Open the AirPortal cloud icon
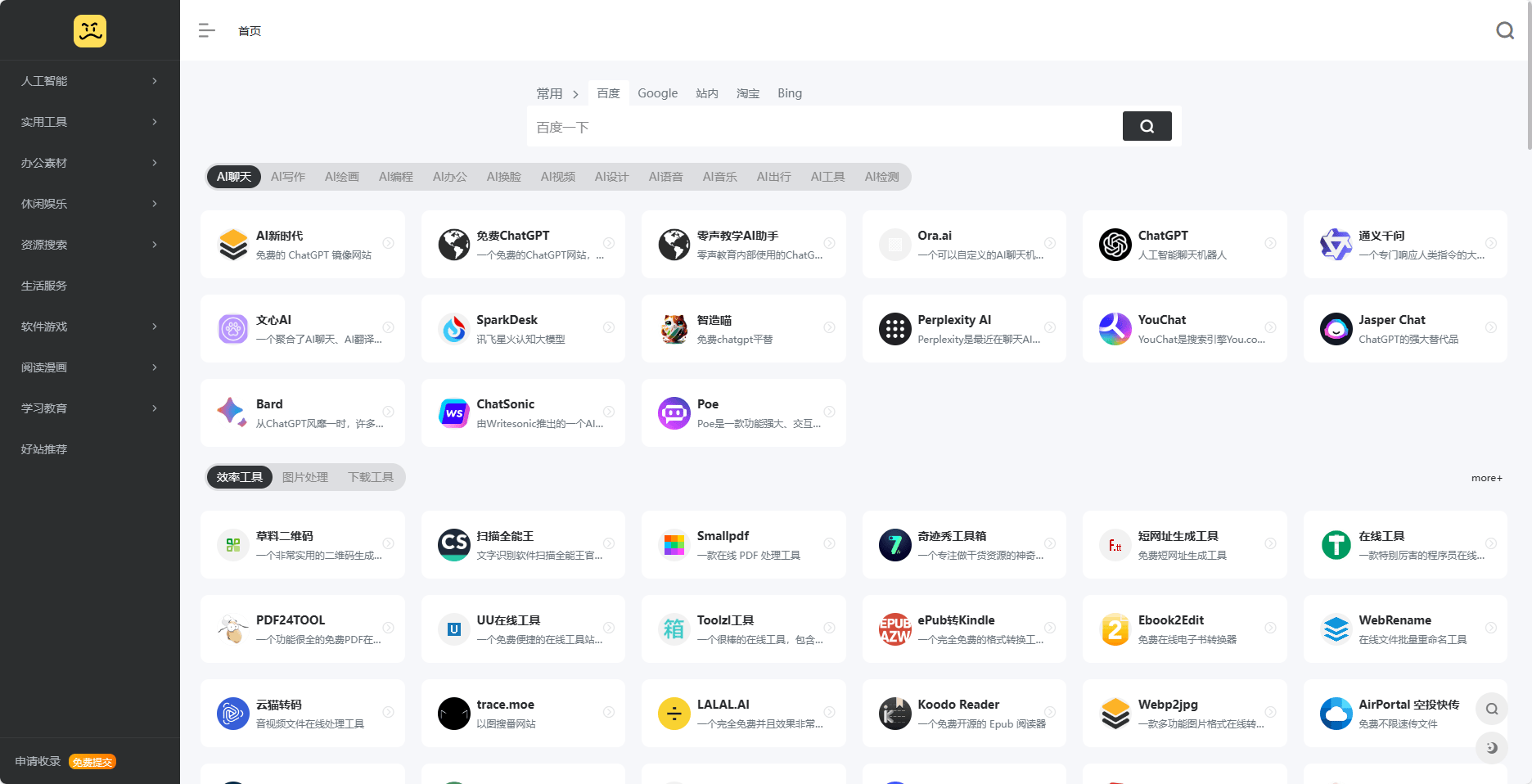The image size is (1532, 784). click(x=1336, y=713)
